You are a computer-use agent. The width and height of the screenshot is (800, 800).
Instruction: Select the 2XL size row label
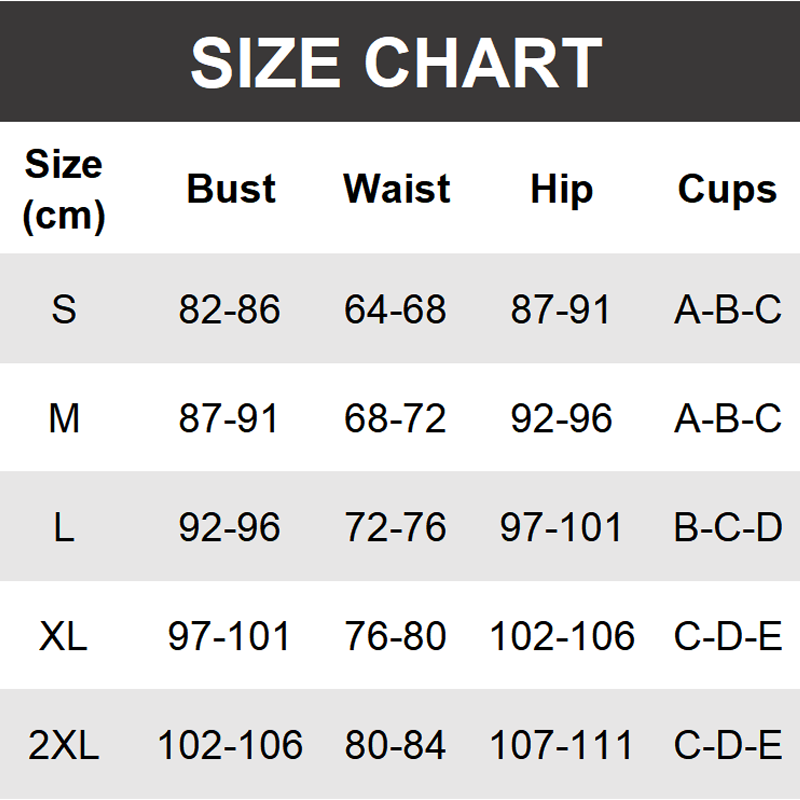64,745
